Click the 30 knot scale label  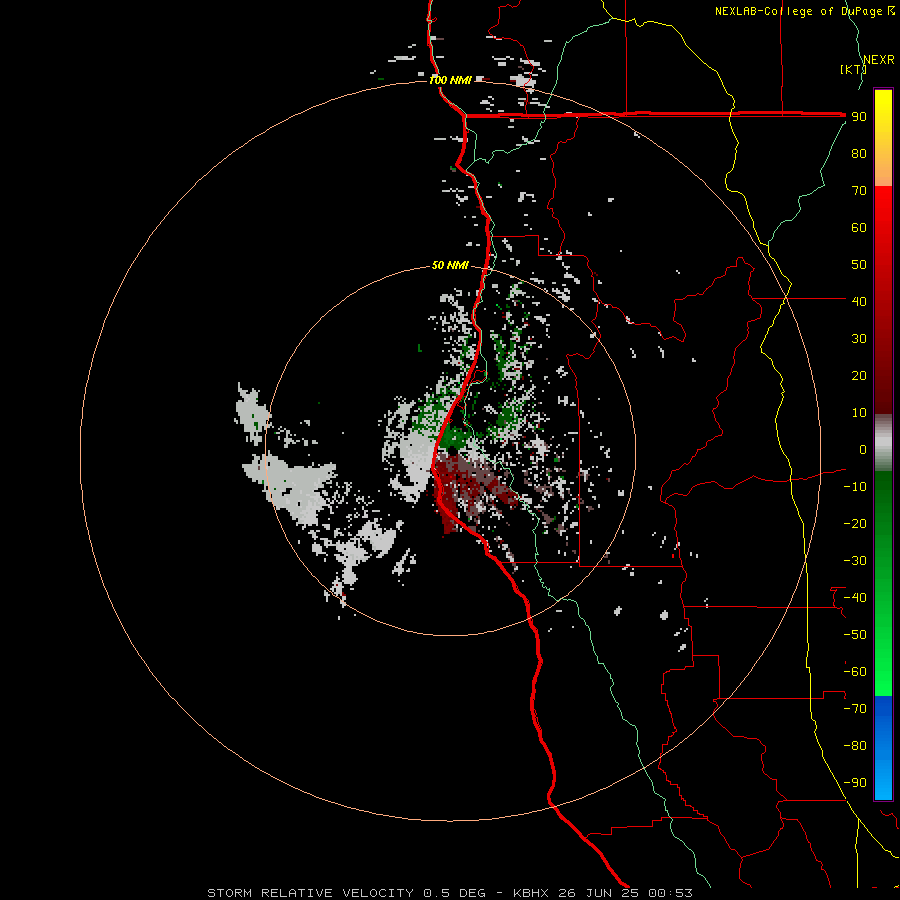coord(859,339)
